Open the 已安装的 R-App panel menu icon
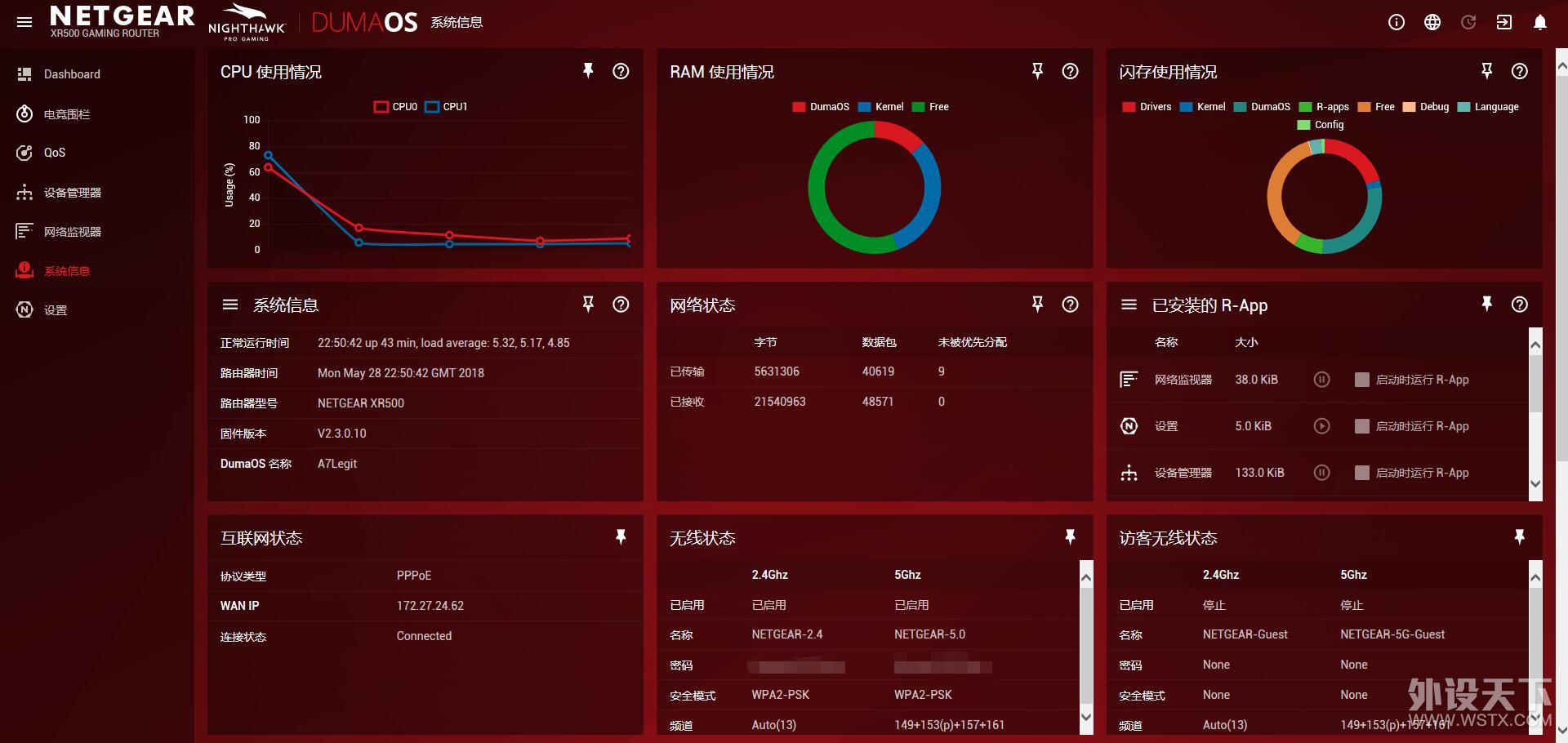This screenshot has height=743, width=1568. point(1129,305)
